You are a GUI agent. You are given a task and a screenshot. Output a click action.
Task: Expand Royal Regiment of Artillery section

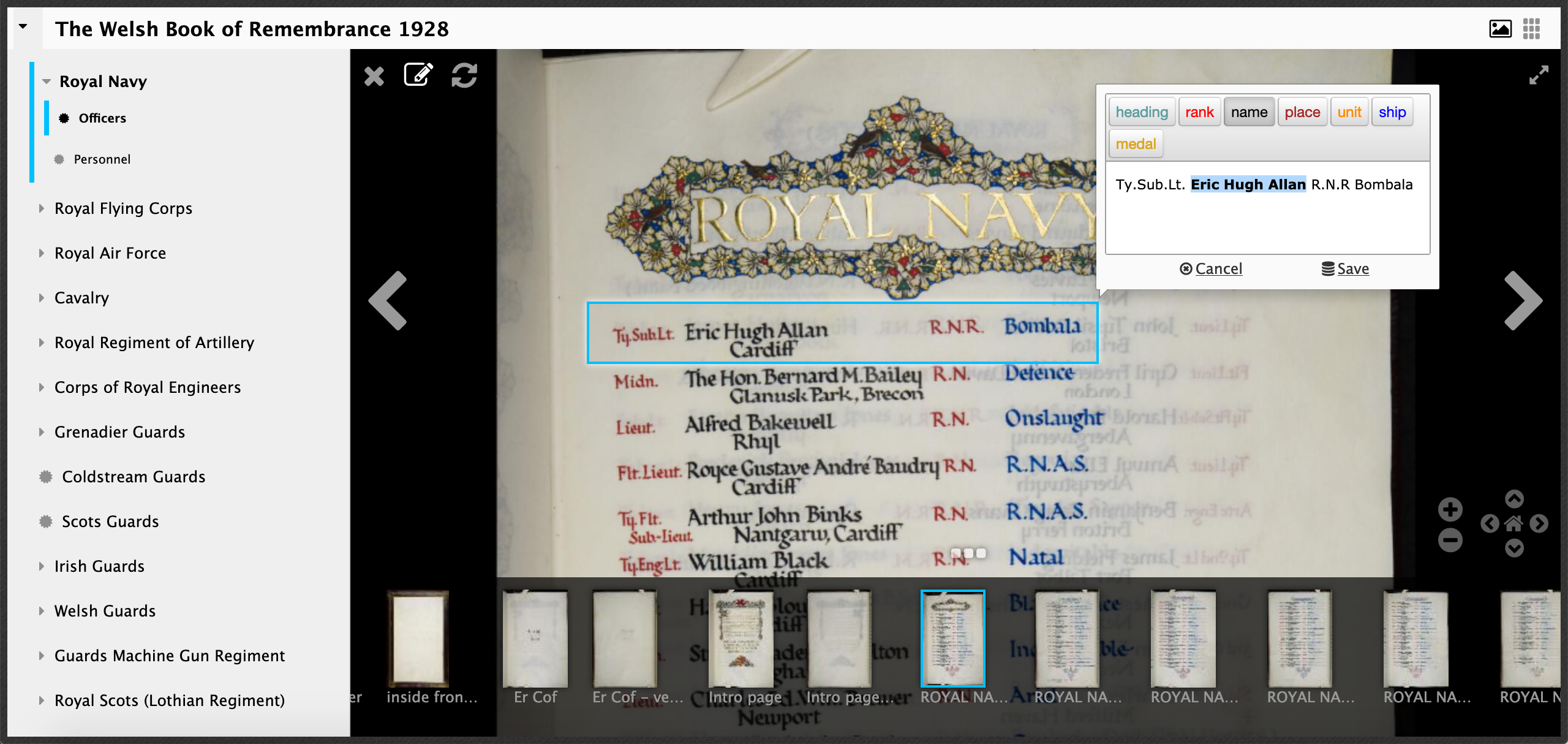42,343
